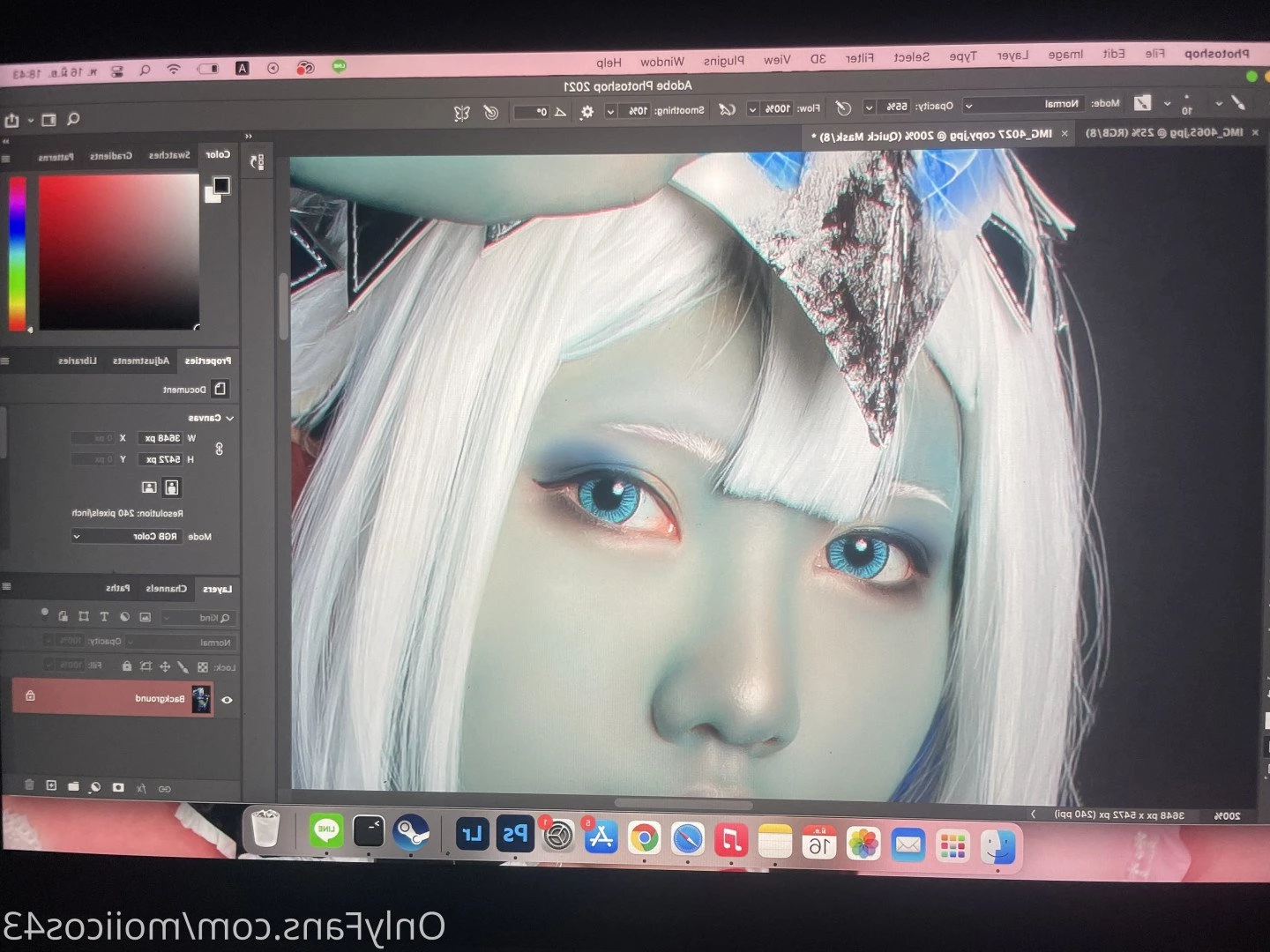
Task: Open Lightroom from the Dock
Action: [x=472, y=834]
